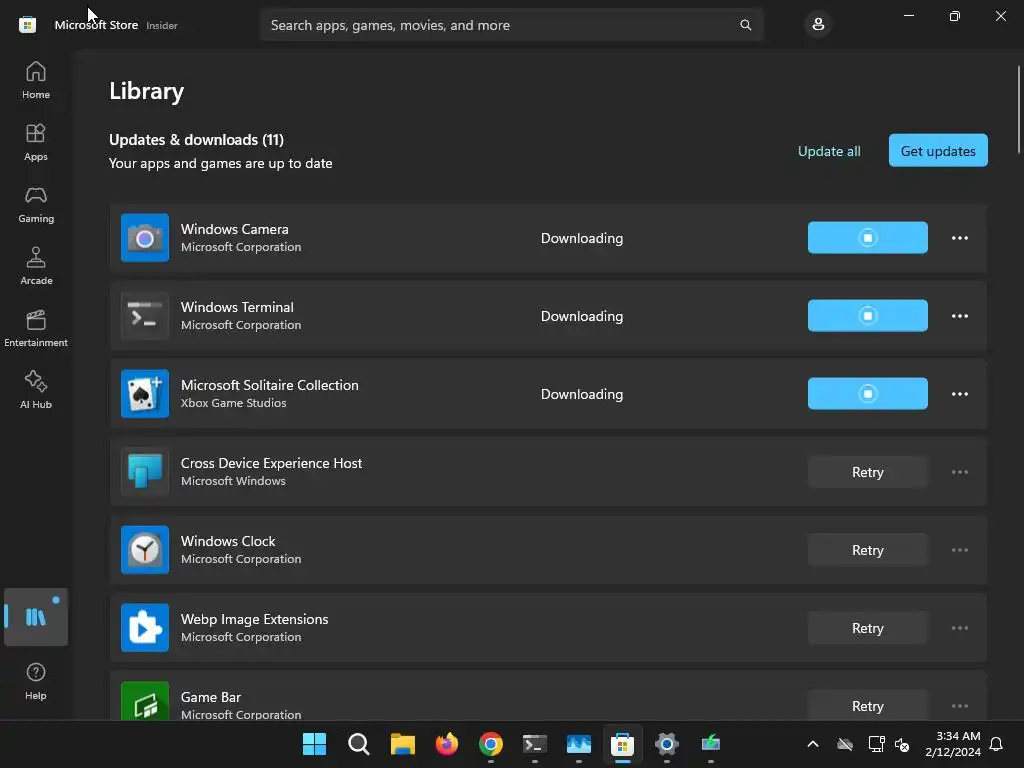The height and width of the screenshot is (768, 1024).
Task: Click Downloading status for Microsoft Solitaire Collection
Action: (582, 394)
